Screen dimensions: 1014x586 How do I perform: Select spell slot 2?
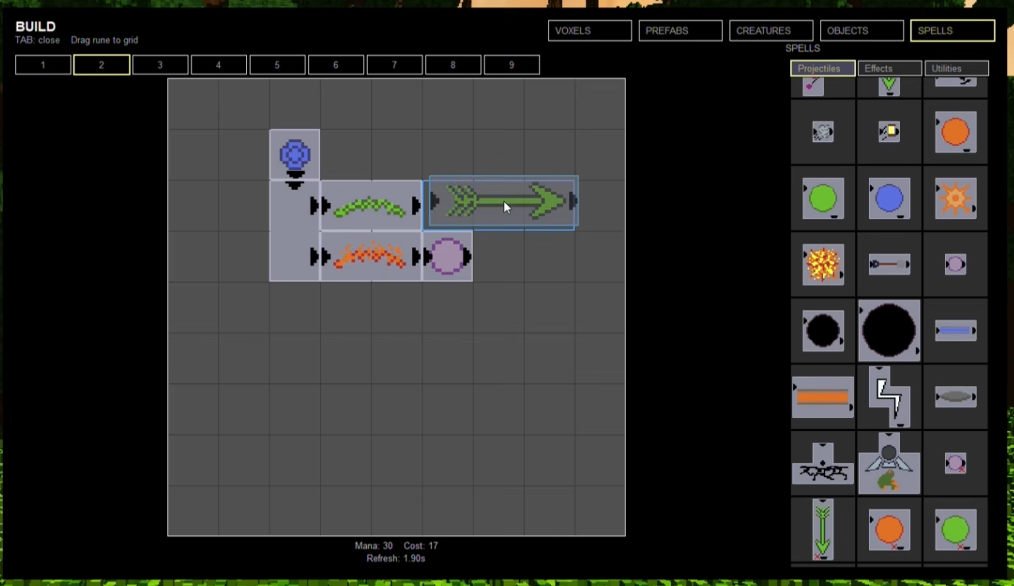(102, 65)
